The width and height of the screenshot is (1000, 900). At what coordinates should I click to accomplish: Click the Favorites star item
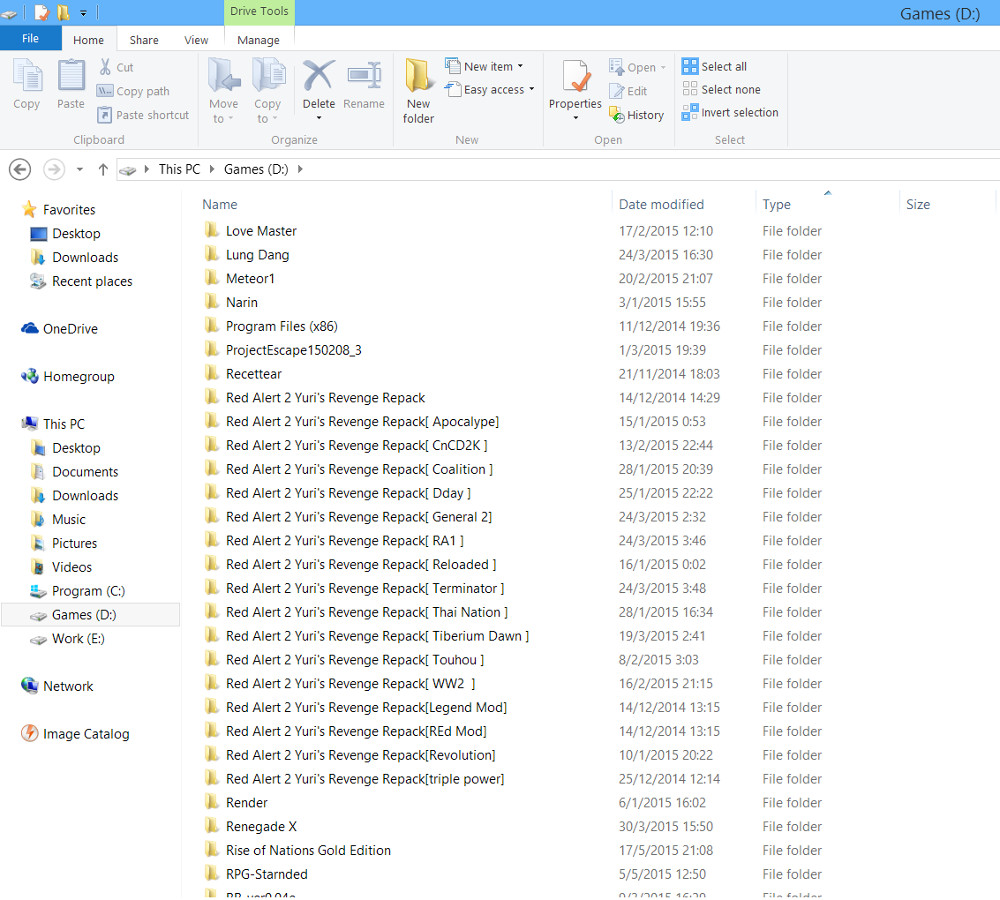coord(58,209)
